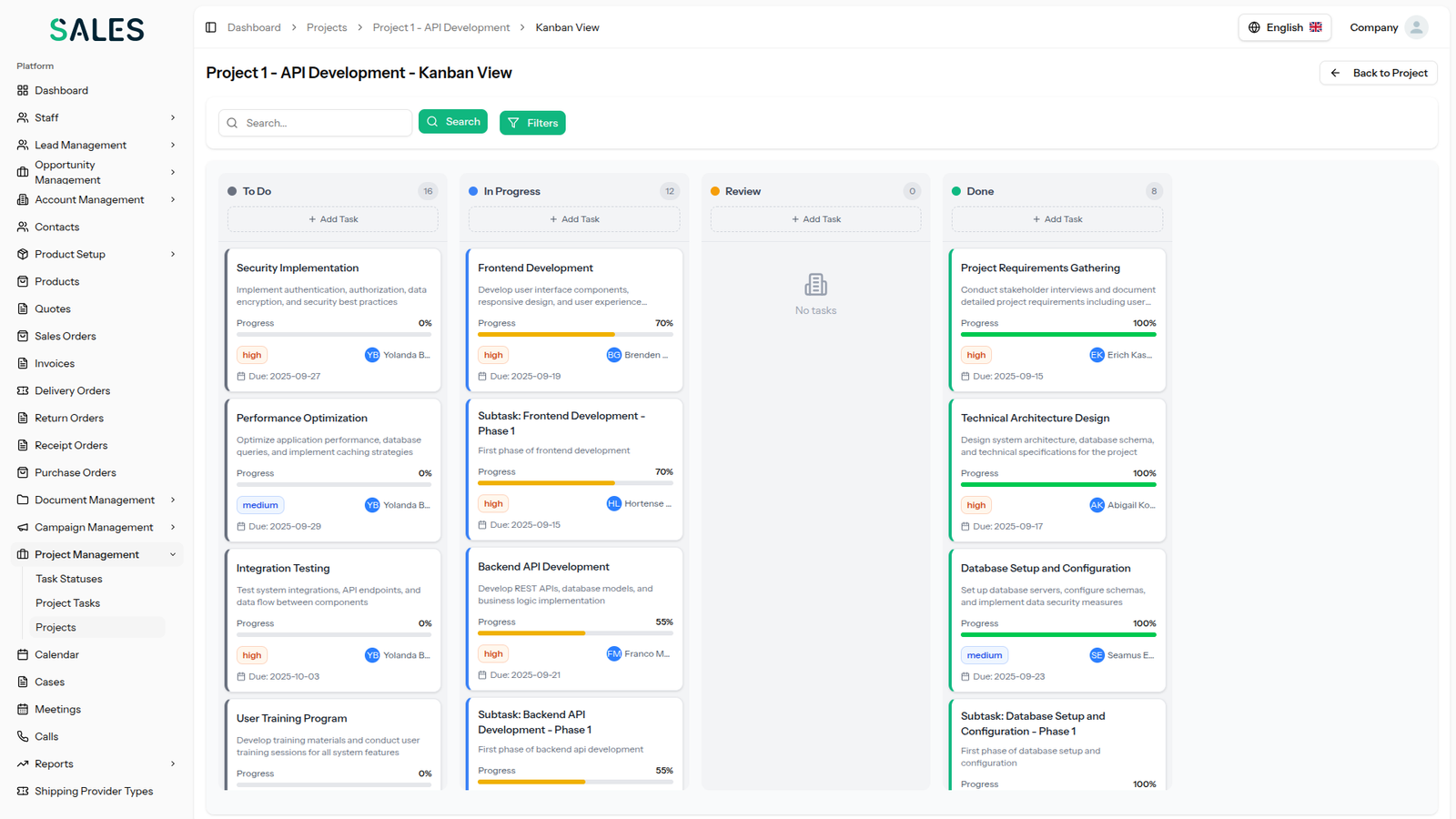This screenshot has width=1456, height=819.
Task: Click the Meetings icon in sidebar
Action: coord(23,709)
